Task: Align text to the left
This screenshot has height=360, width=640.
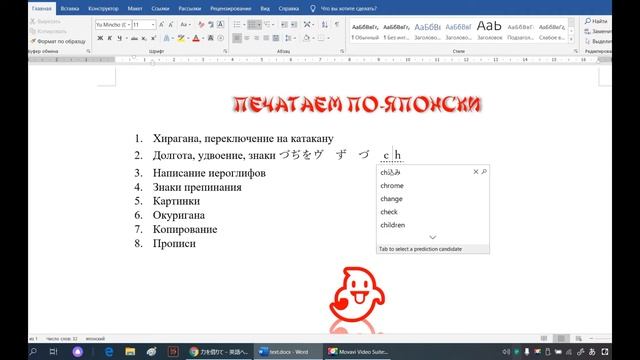Action: pyautogui.click(x=237, y=38)
